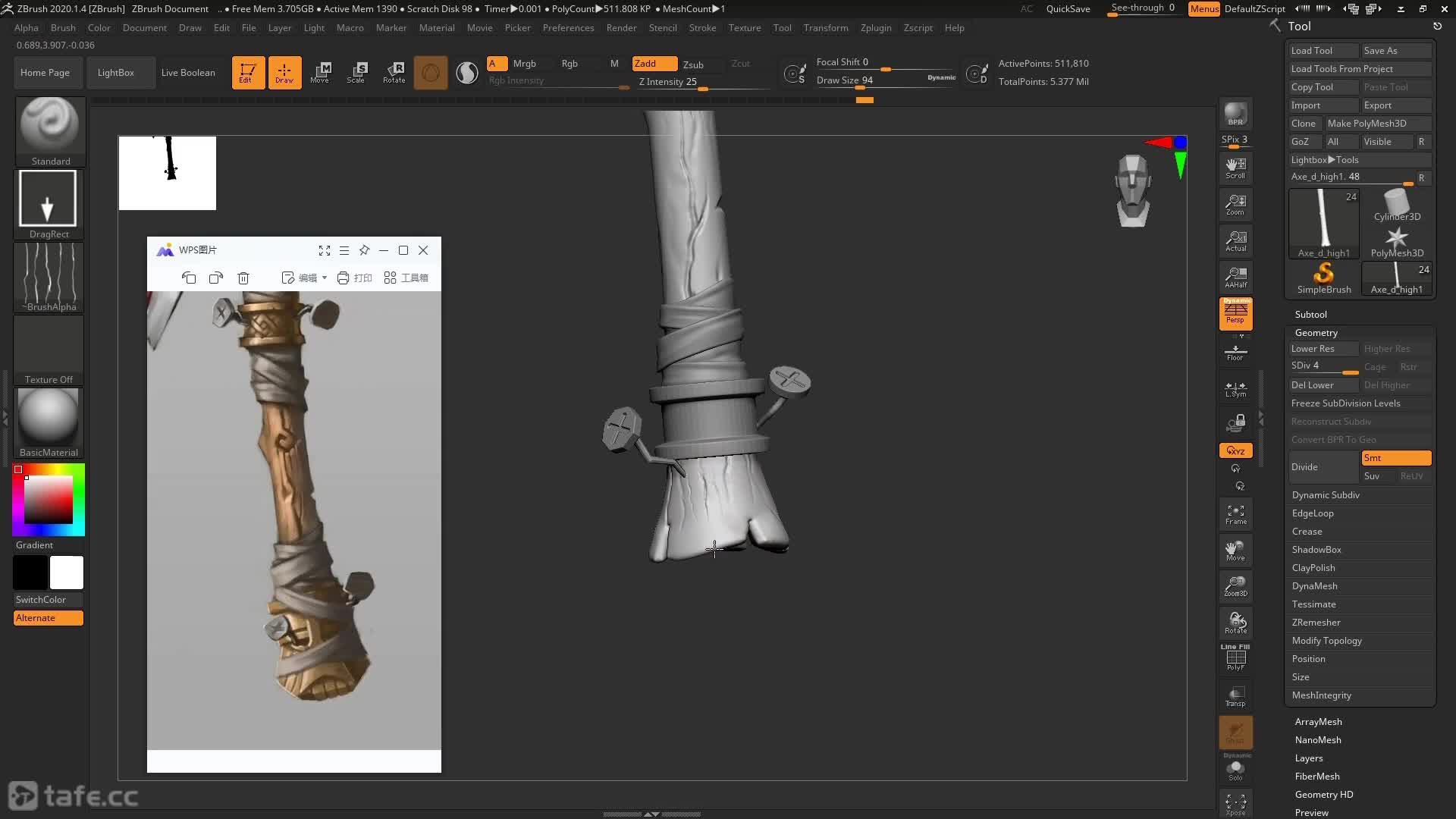The image size is (1456, 819).
Task: Click the Divide button
Action: pyautogui.click(x=1323, y=467)
